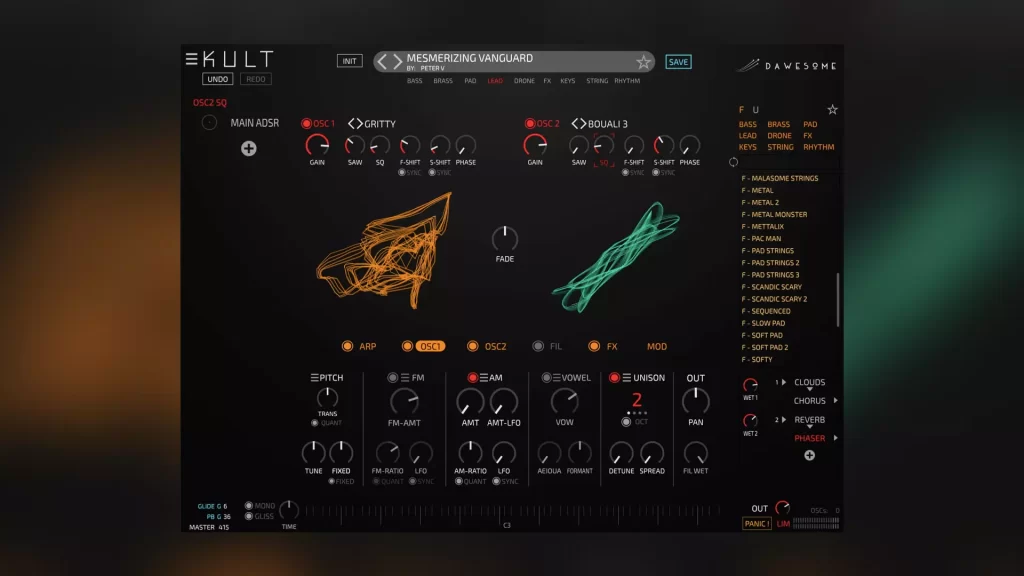Add a new effect slot below Phaser
Screen dimensions: 1024x576
(x=809, y=455)
